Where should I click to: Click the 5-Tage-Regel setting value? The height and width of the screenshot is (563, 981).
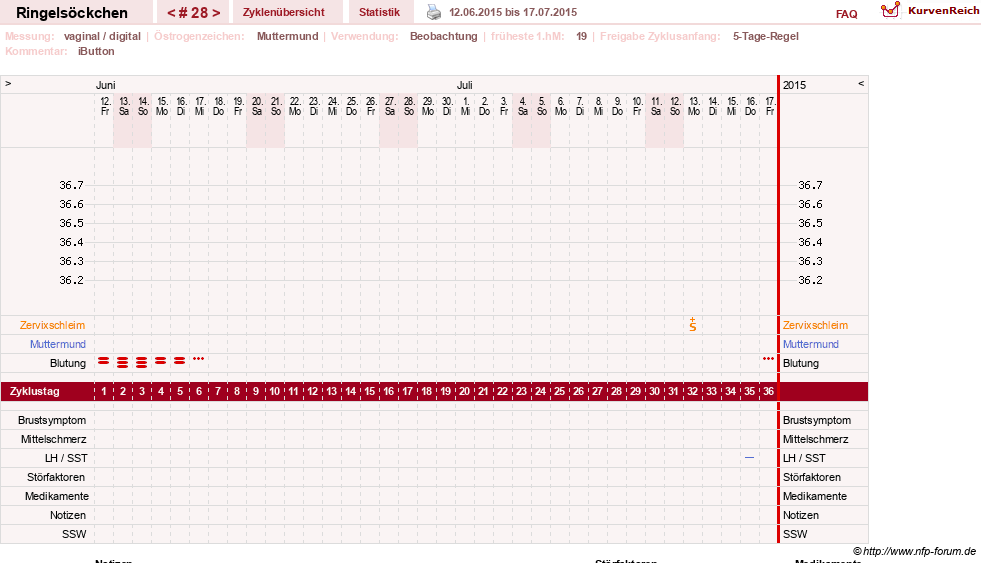766,36
